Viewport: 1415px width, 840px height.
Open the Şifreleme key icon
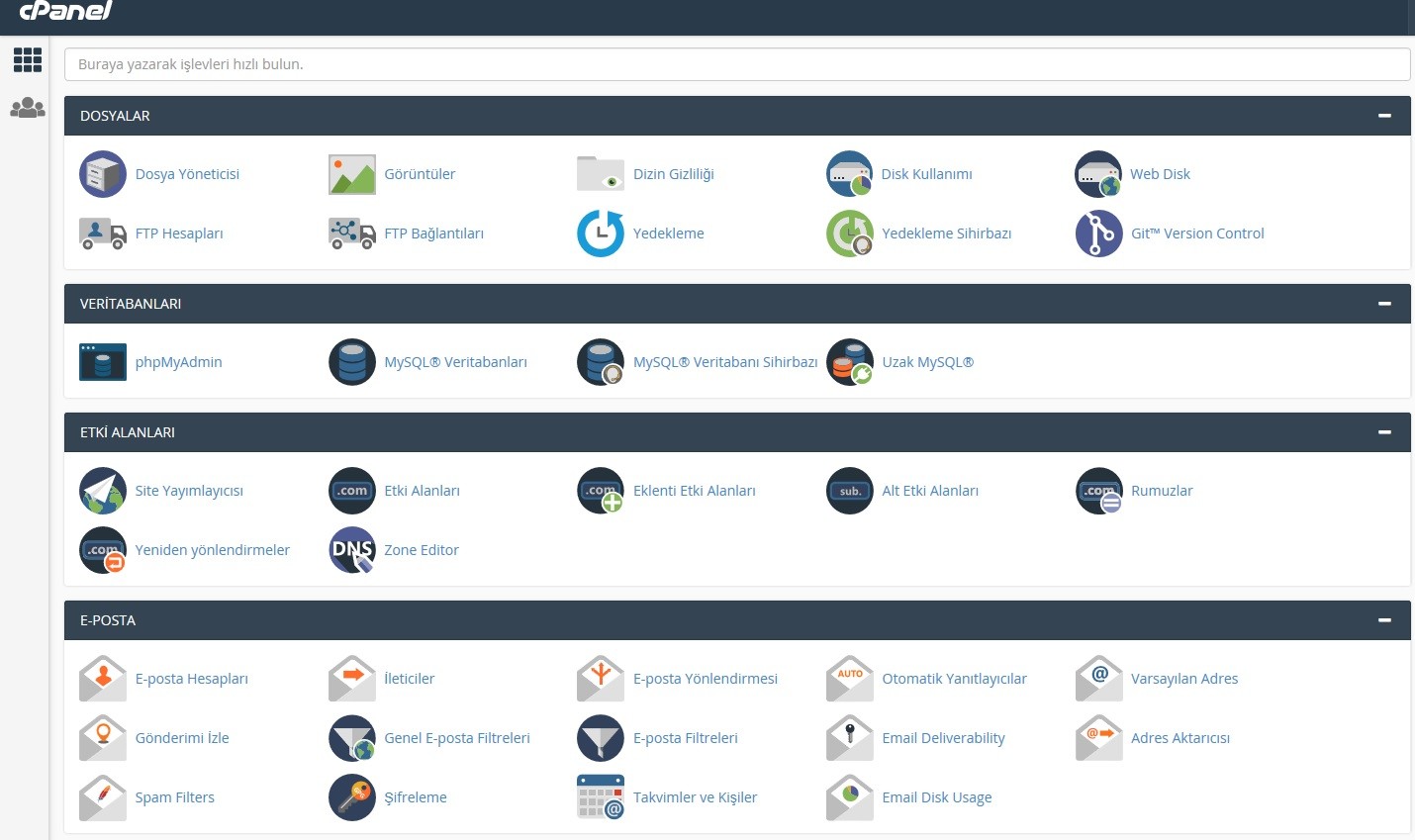click(352, 797)
